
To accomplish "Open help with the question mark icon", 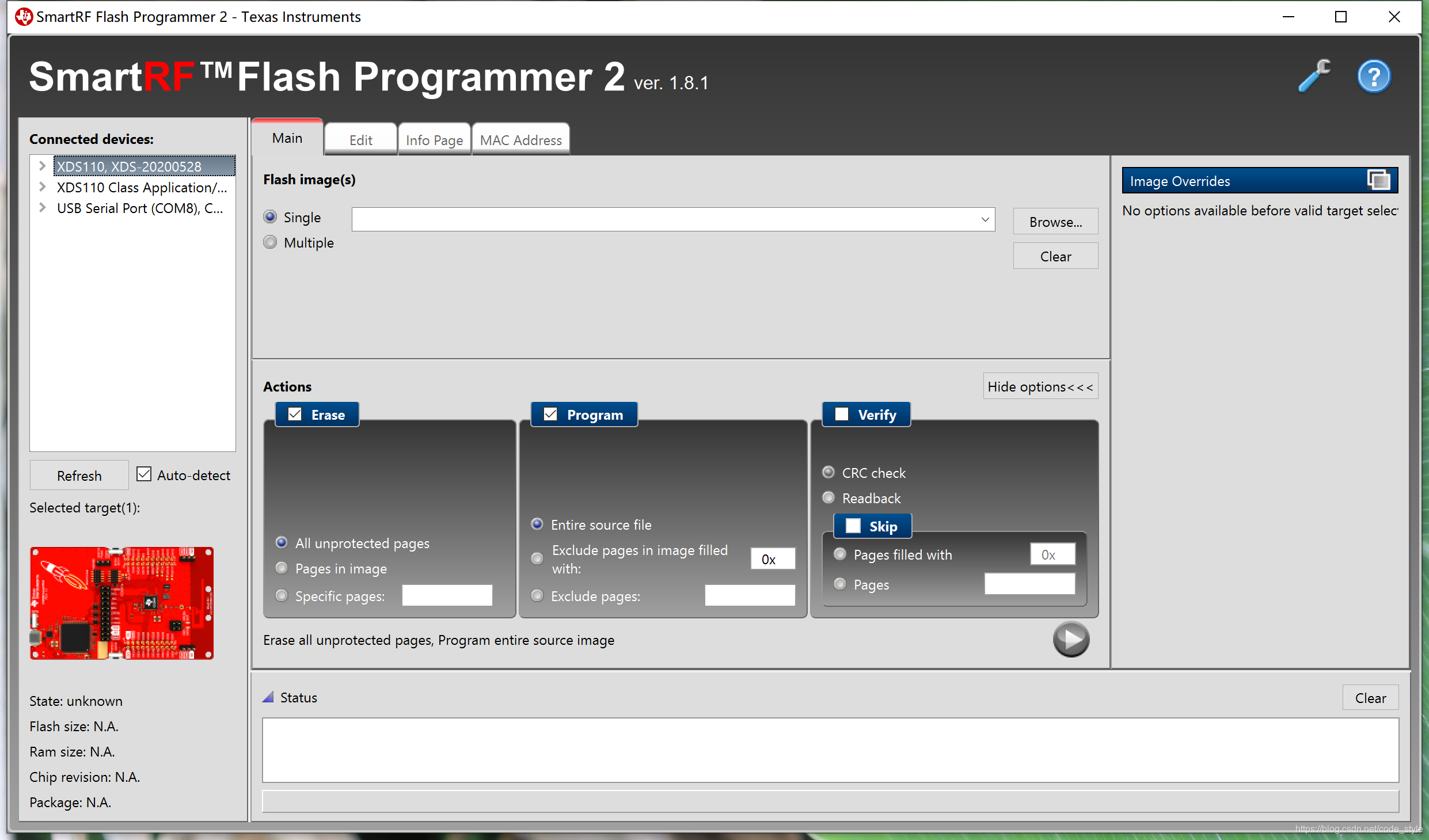I will tap(1374, 76).
